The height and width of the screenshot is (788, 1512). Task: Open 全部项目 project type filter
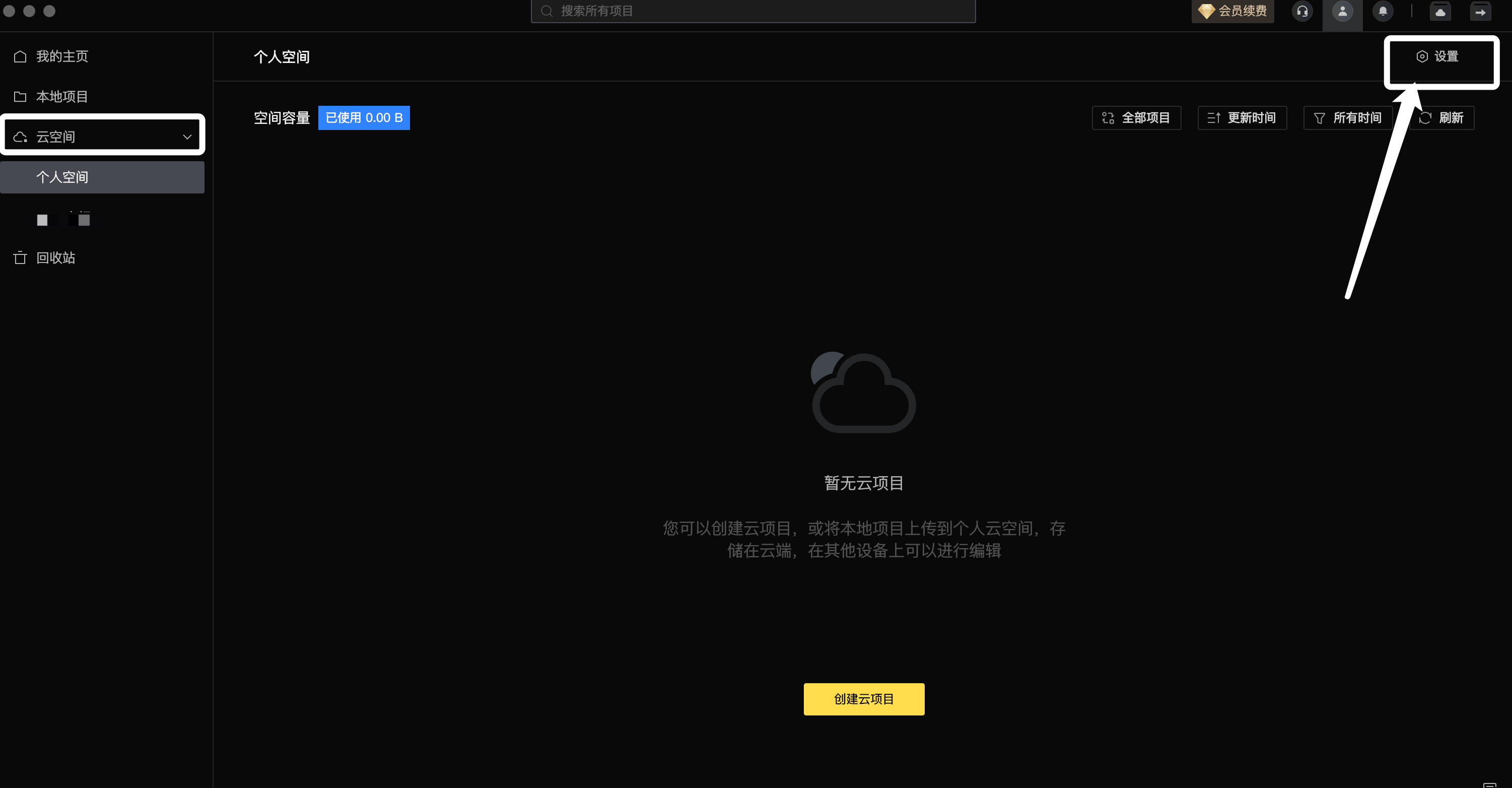tap(1136, 118)
